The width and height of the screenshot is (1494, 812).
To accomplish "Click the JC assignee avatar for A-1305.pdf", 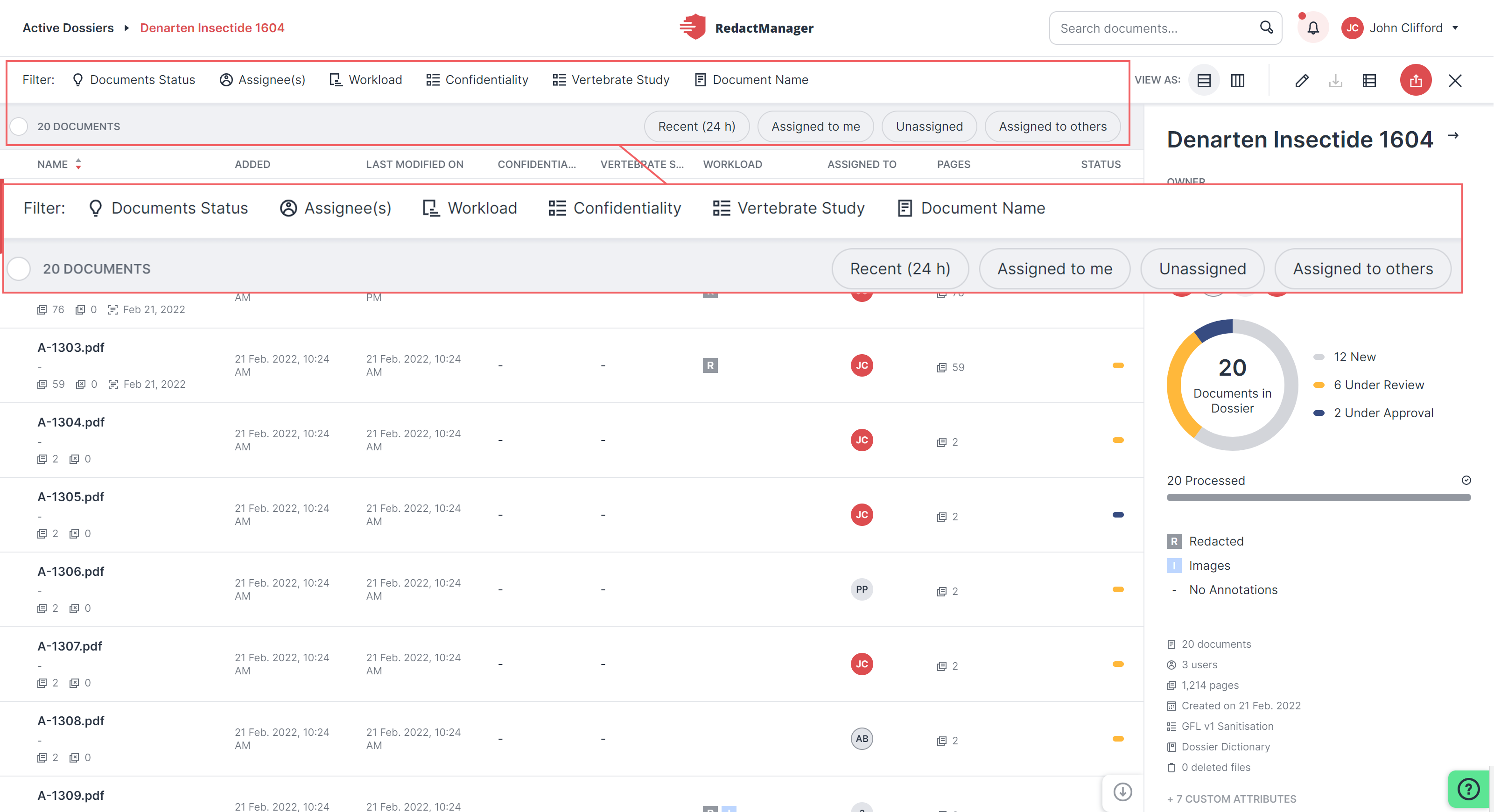I will pos(862,515).
